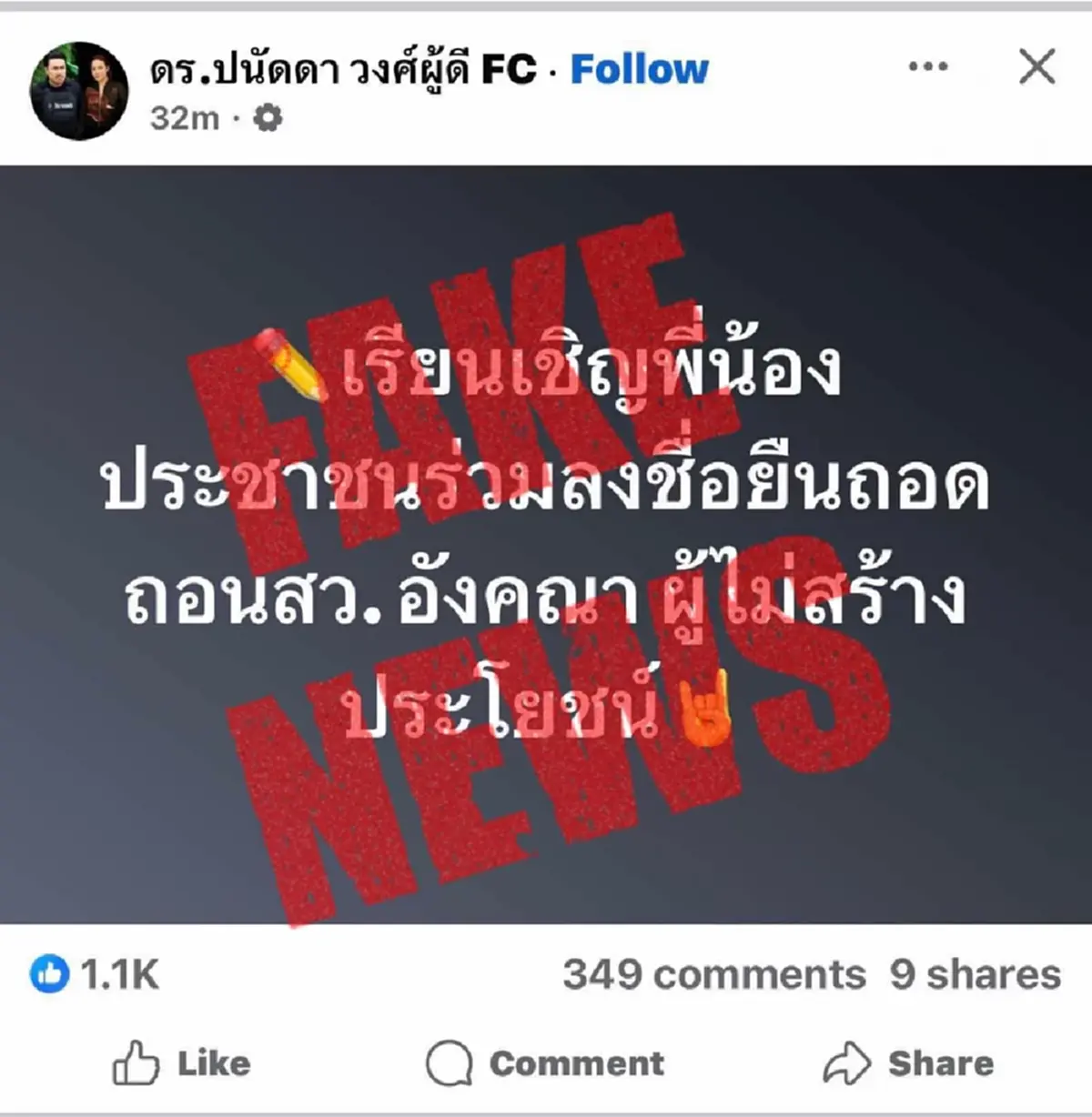Open the page profile picture
1092x1117 pixels.
click(79, 91)
